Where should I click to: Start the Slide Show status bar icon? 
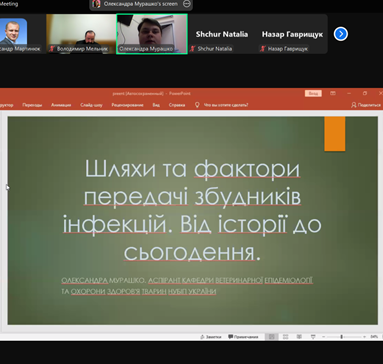pyautogui.click(x=313, y=337)
